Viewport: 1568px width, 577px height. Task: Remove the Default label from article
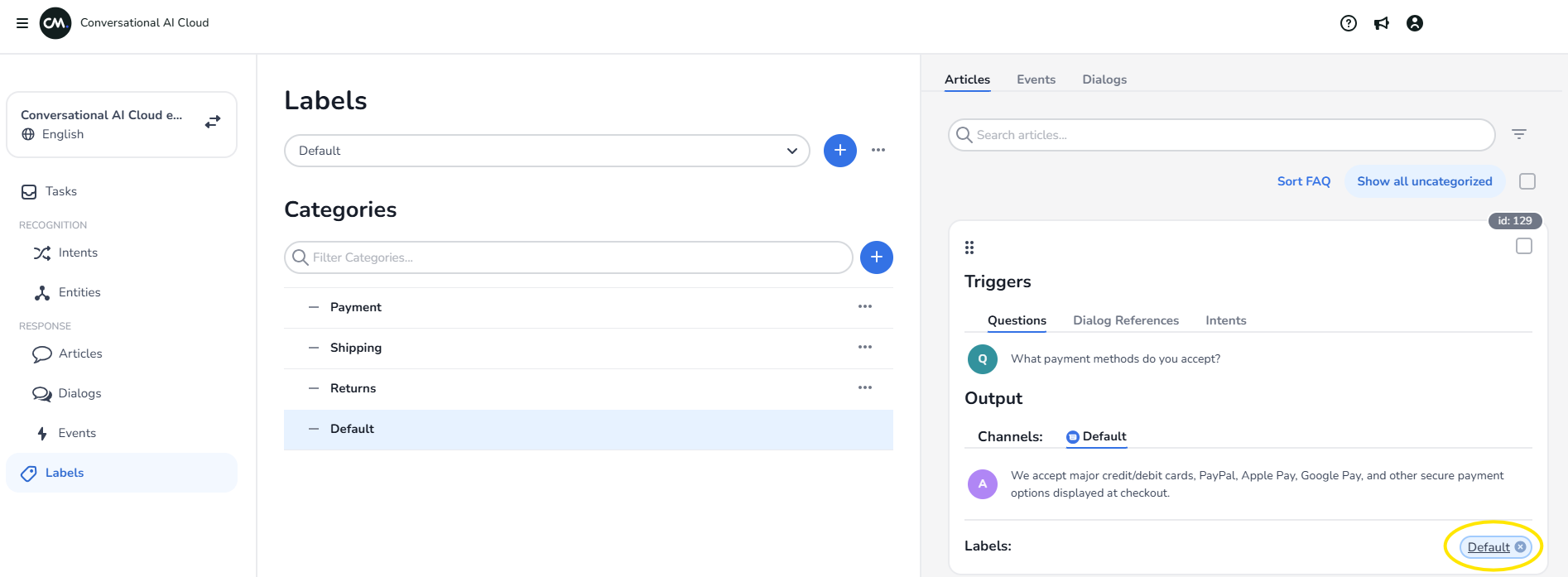pos(1521,547)
